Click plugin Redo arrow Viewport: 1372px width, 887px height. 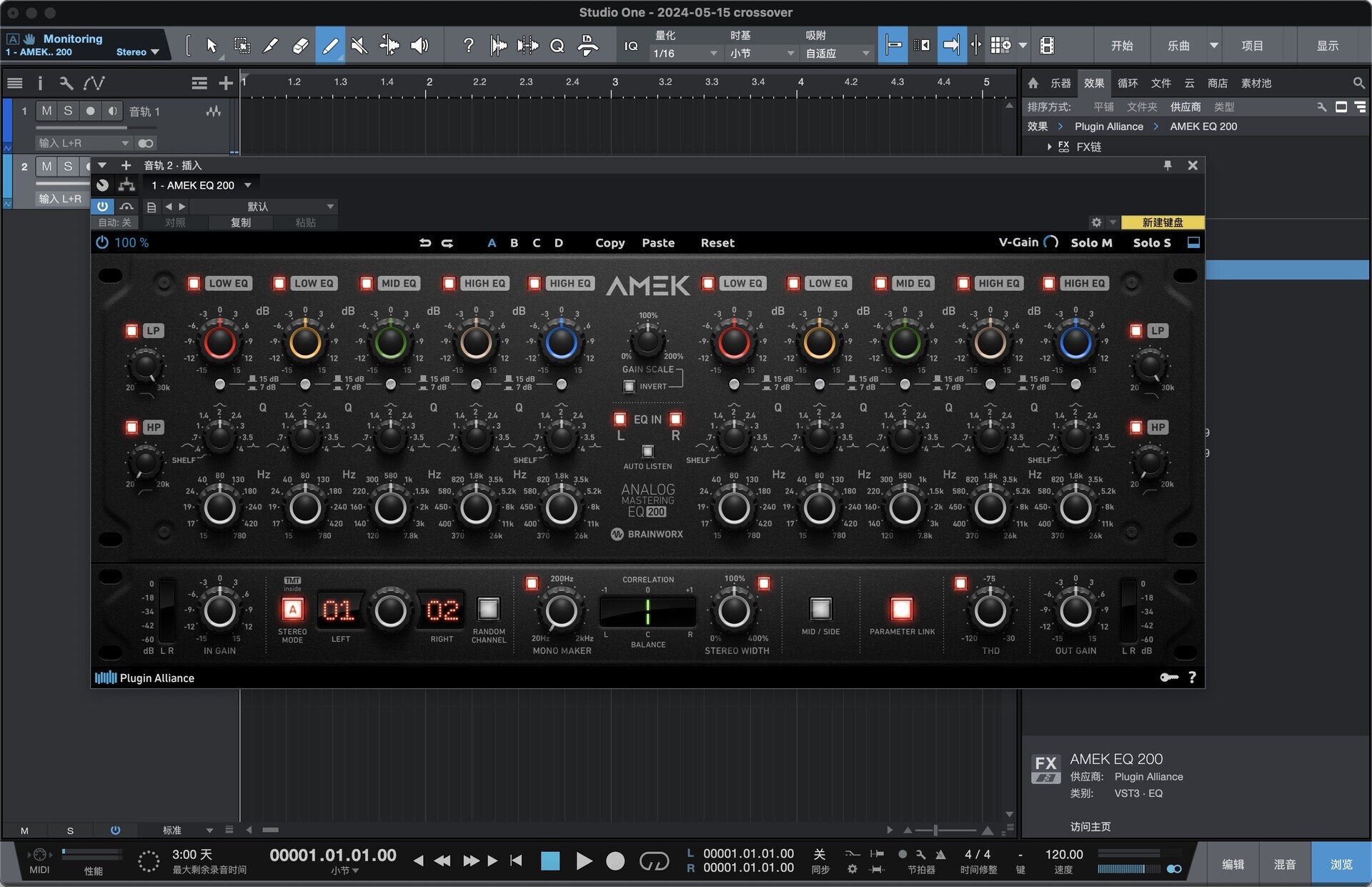(447, 243)
